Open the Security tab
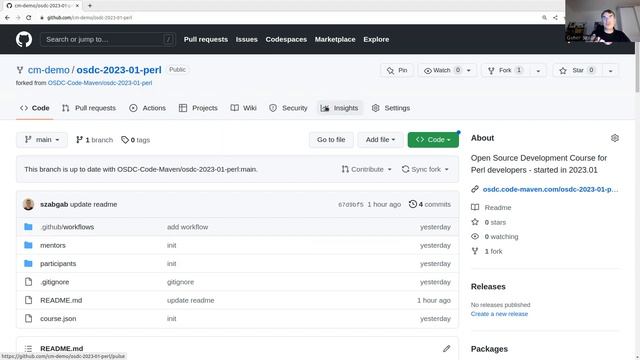The height and width of the screenshot is (360, 640). point(288,108)
